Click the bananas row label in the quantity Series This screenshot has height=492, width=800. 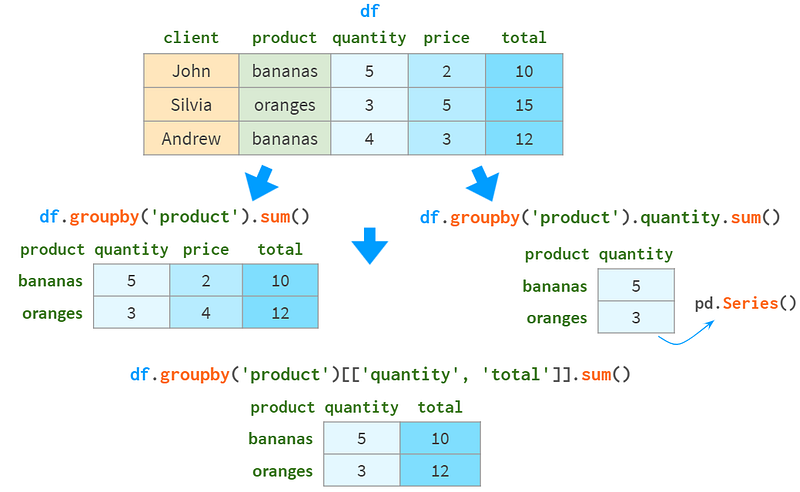[555, 286]
